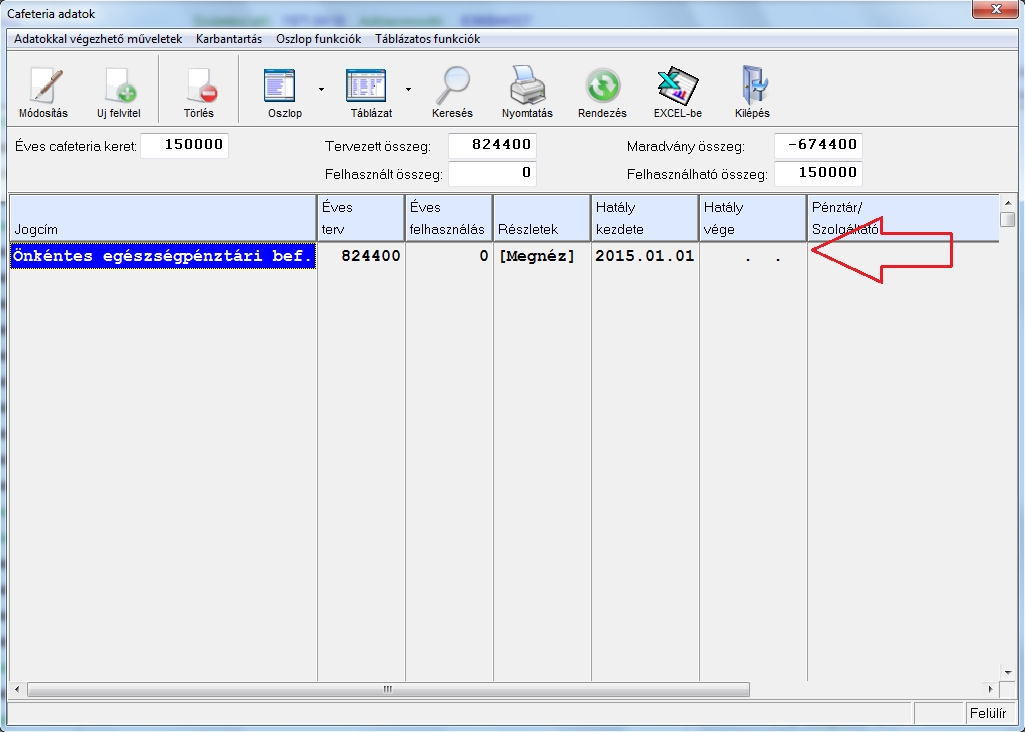The height and width of the screenshot is (732, 1025).
Task: Click the Oszlop column toolbar icon
Action: 285,87
